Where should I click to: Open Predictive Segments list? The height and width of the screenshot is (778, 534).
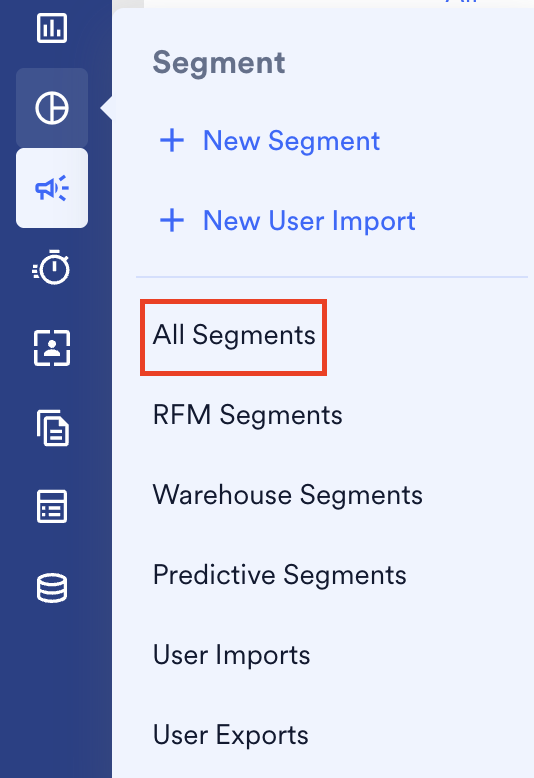279,575
